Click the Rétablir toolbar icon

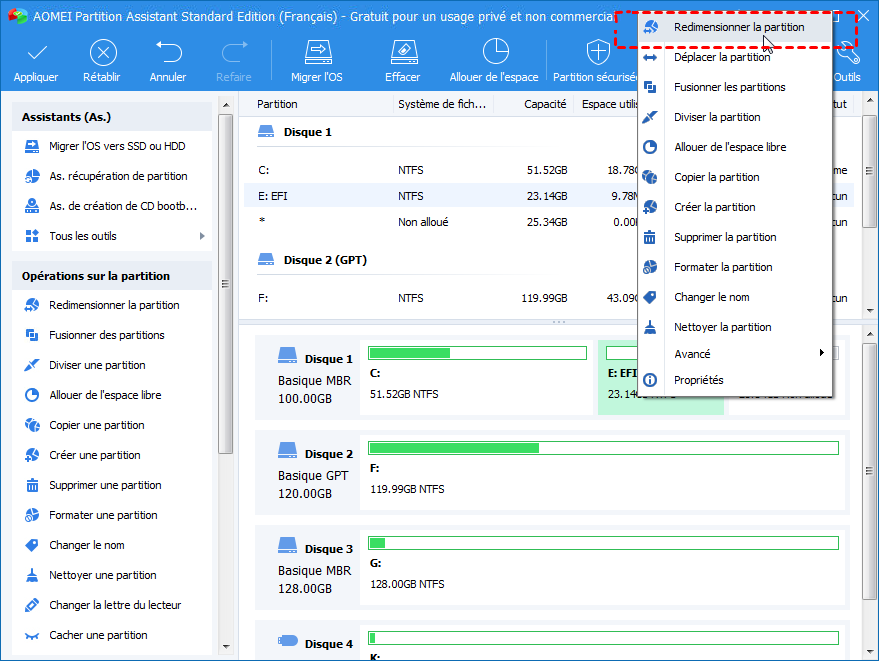(103, 53)
